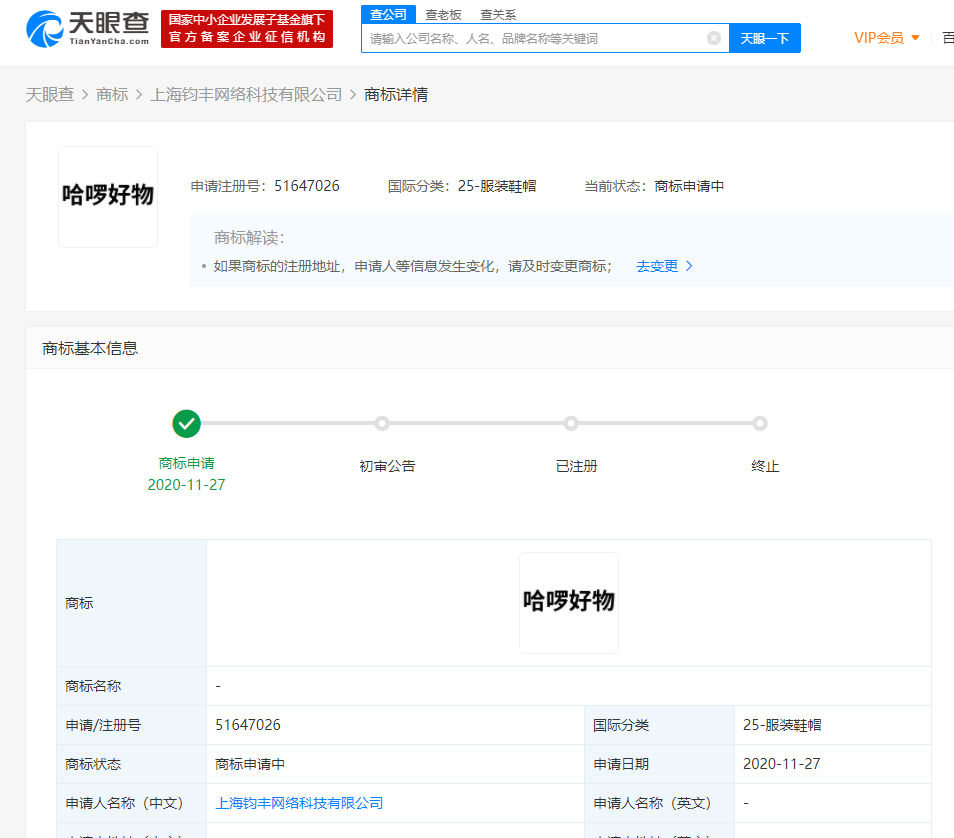Click the 已注册 progress step circle
This screenshot has height=838, width=954.
tap(571, 424)
